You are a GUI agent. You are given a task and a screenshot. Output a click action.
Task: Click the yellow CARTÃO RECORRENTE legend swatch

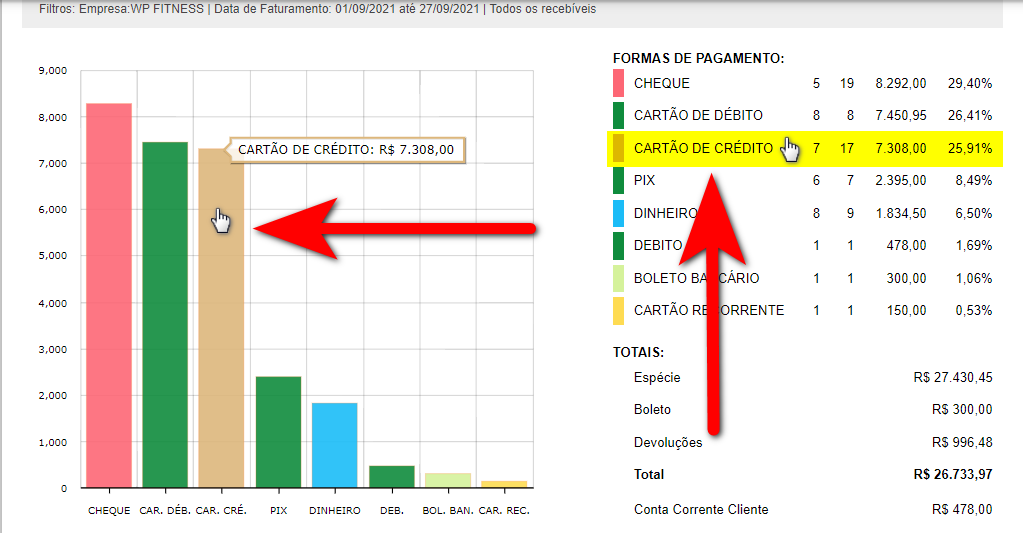pyautogui.click(x=618, y=310)
